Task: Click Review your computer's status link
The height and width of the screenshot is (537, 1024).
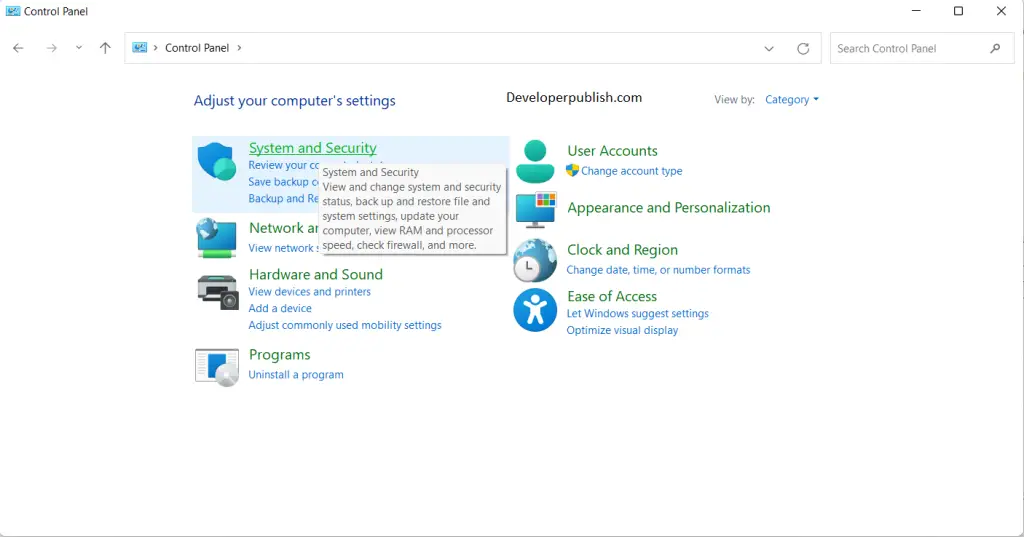Action: [x=283, y=165]
